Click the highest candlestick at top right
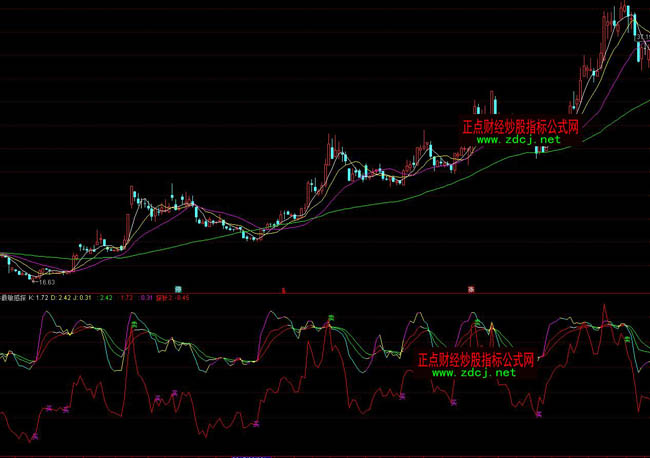 pos(626,10)
